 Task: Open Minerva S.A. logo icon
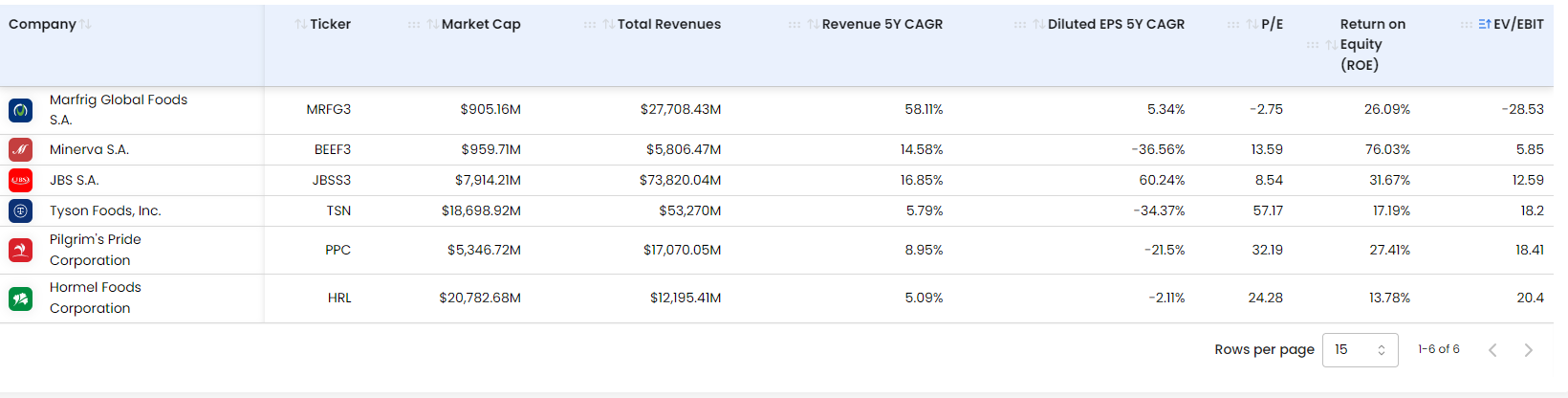click(x=21, y=149)
